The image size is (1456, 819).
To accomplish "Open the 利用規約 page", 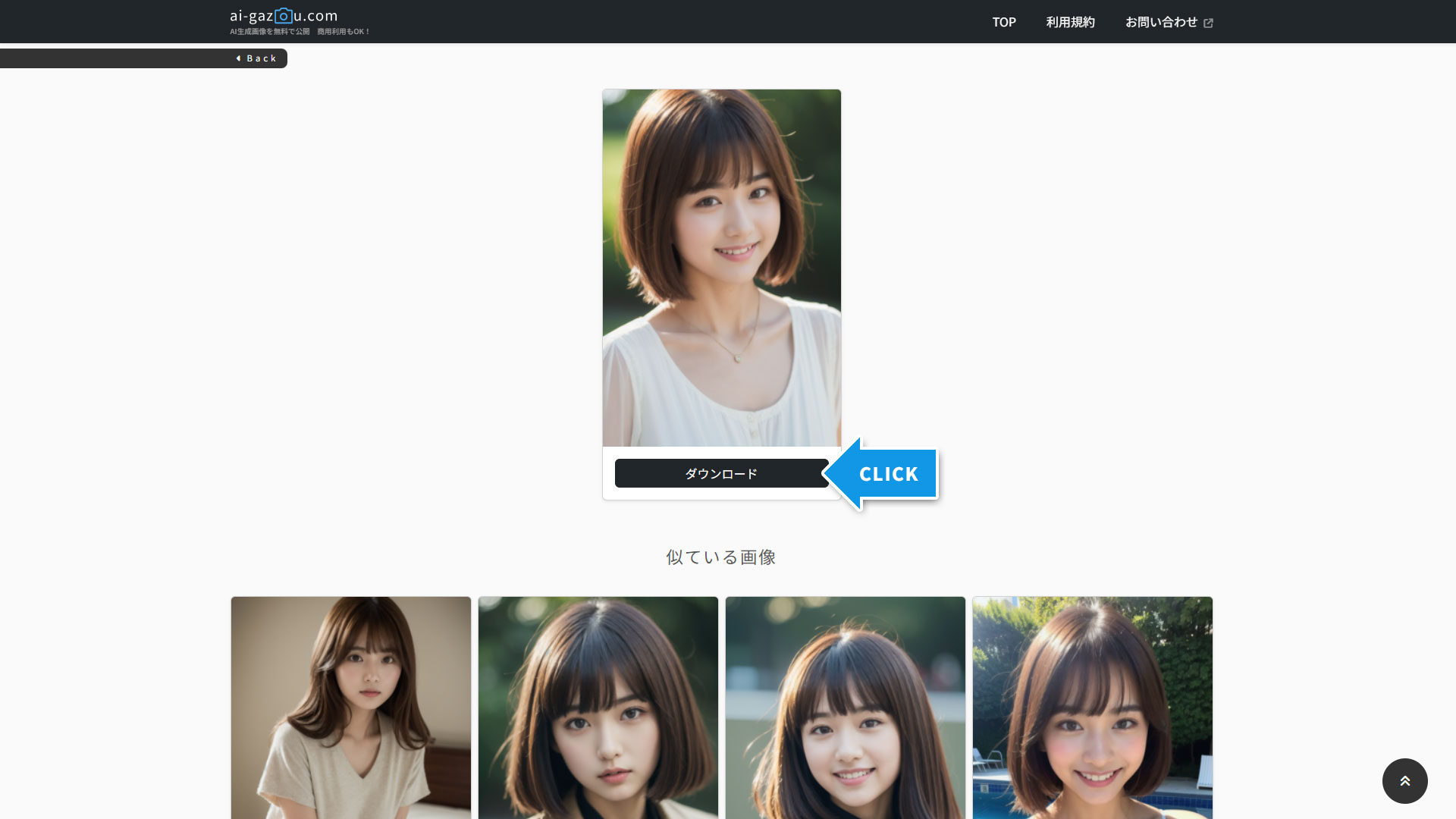I will point(1070,22).
